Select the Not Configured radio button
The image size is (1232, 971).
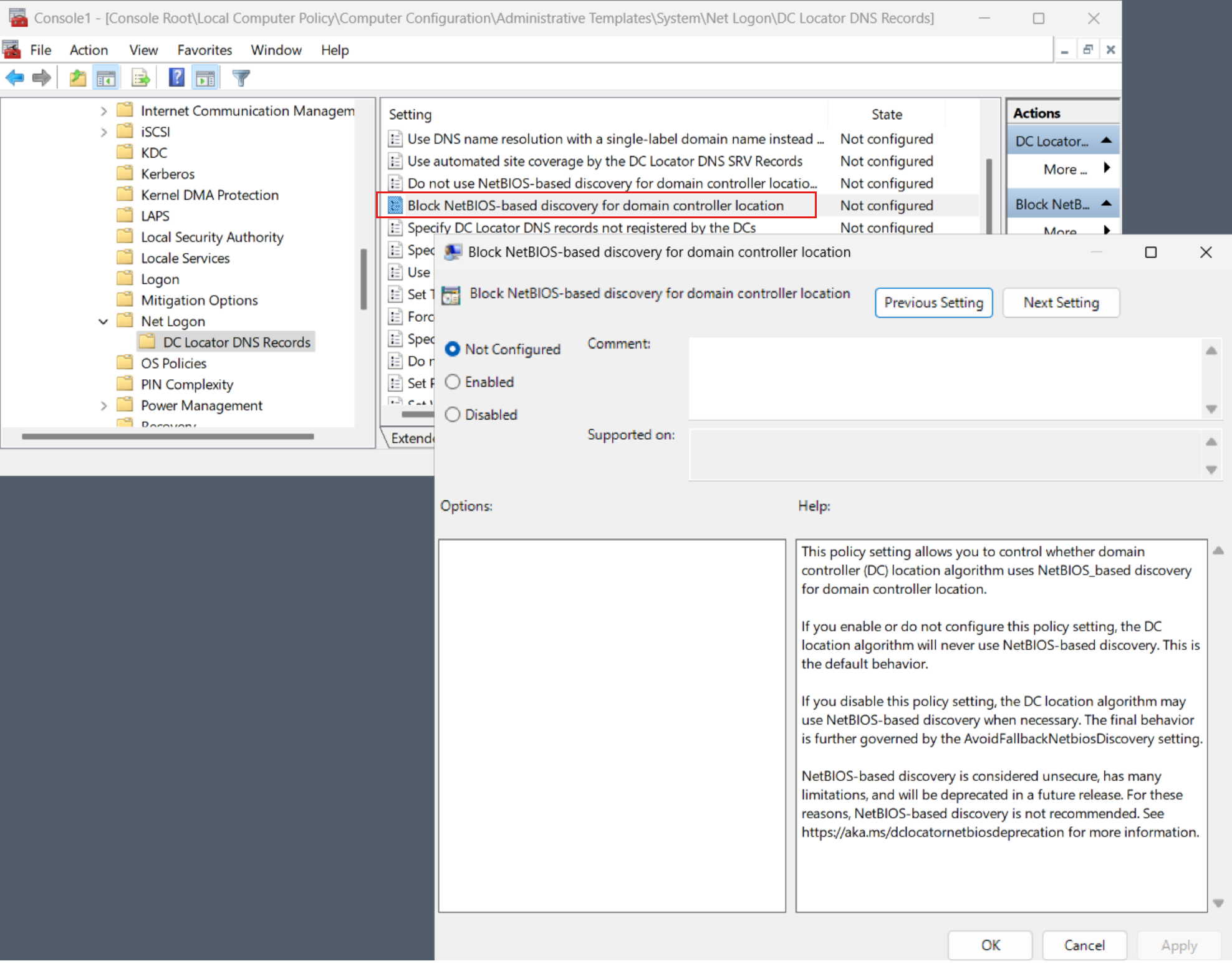tap(452, 348)
